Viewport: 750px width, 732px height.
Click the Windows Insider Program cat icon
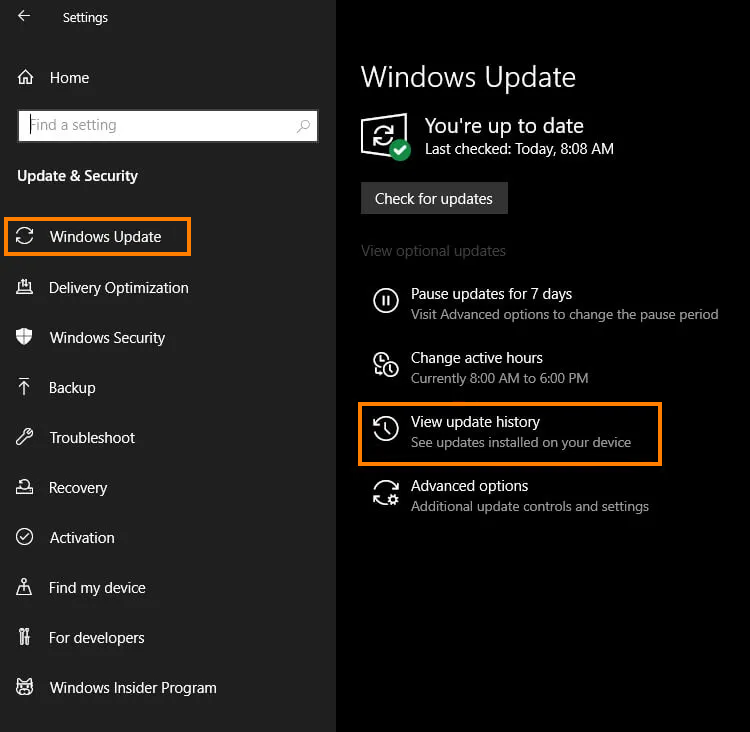[24, 687]
